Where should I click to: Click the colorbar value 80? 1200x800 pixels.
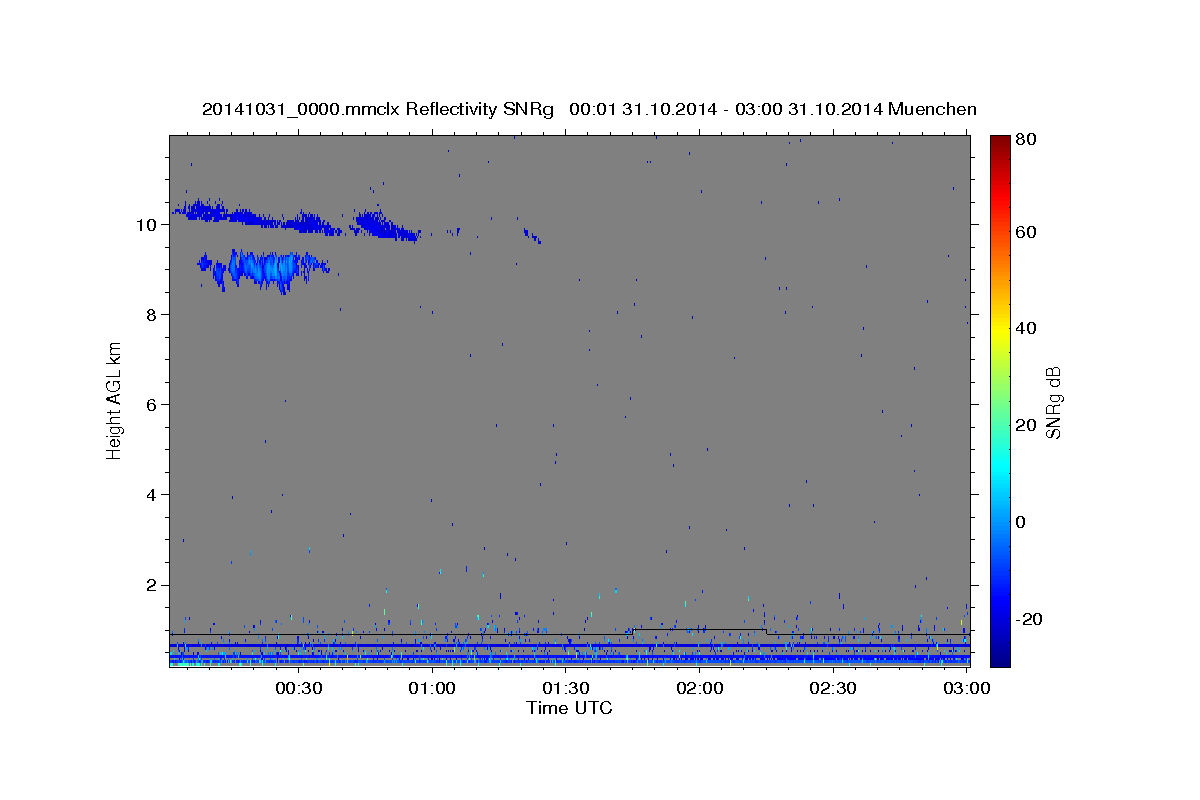click(1025, 140)
